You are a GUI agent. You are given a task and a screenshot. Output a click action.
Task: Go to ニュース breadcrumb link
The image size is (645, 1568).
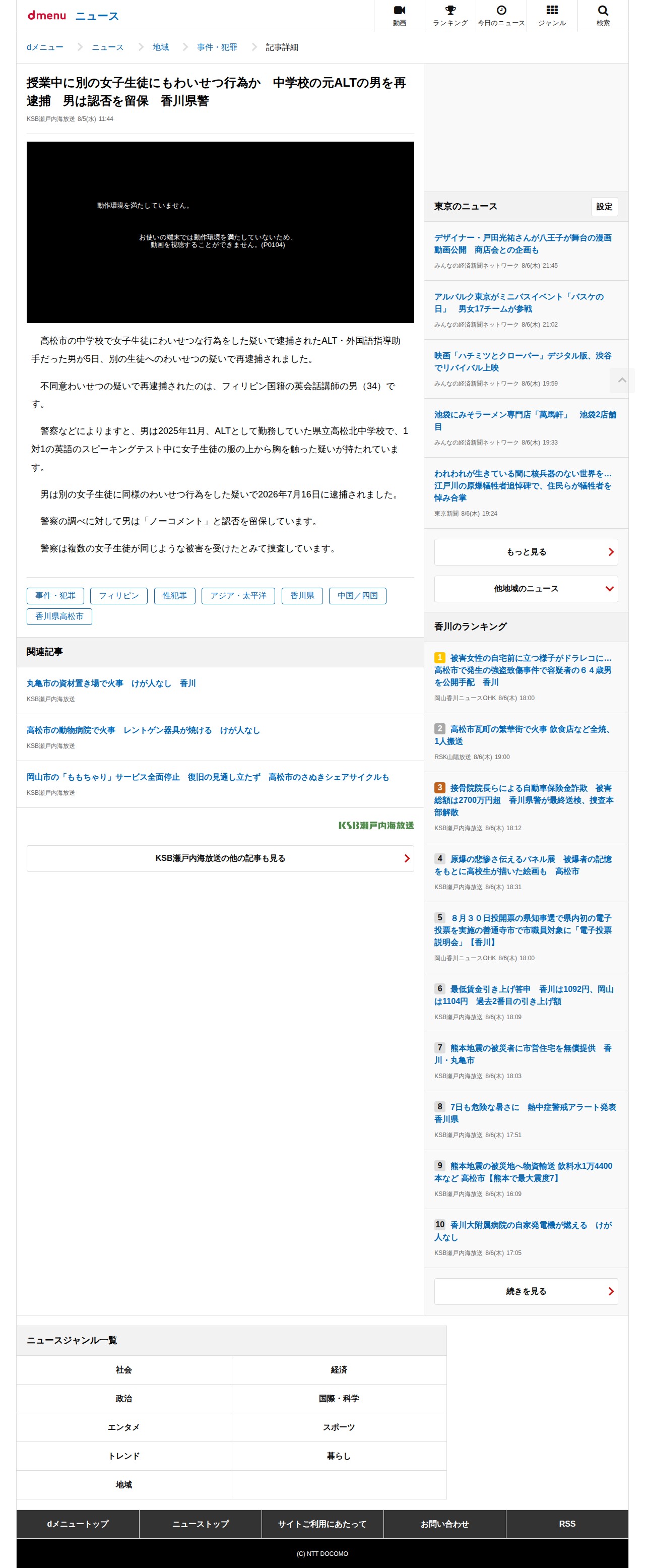[x=108, y=47]
